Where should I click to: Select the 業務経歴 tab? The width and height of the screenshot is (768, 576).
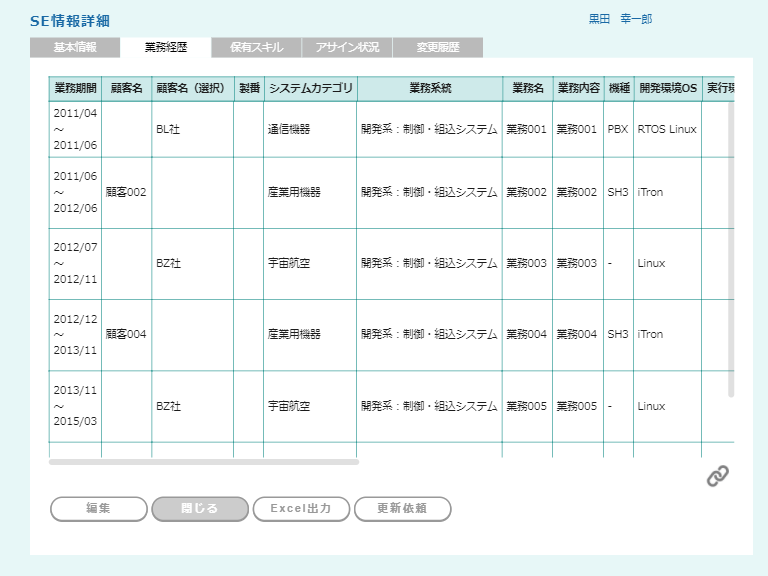coord(166,47)
